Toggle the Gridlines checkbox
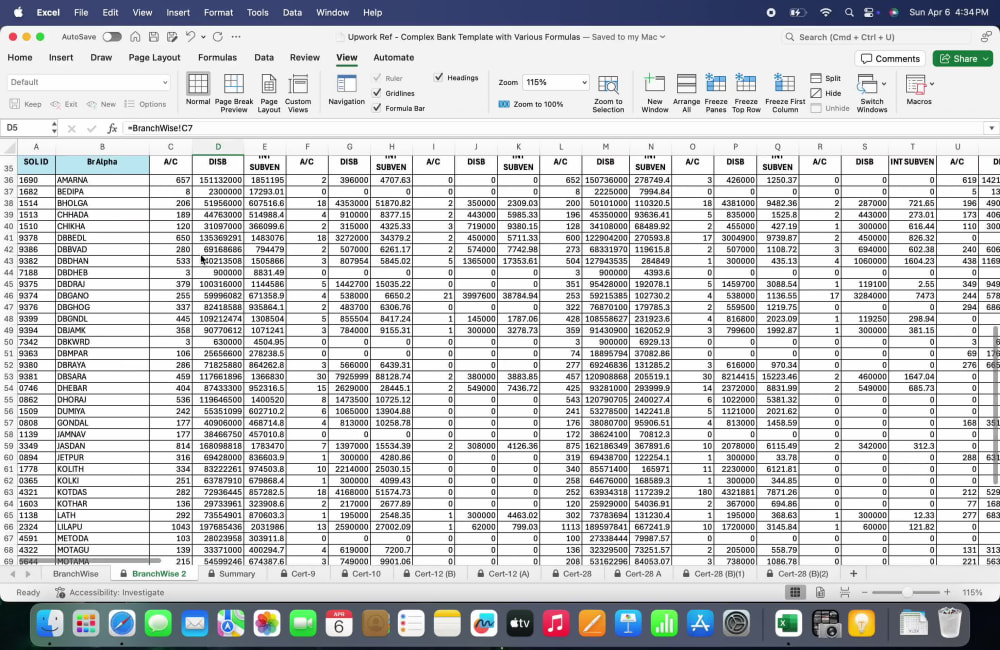The width and height of the screenshot is (1000, 650). 377,93
